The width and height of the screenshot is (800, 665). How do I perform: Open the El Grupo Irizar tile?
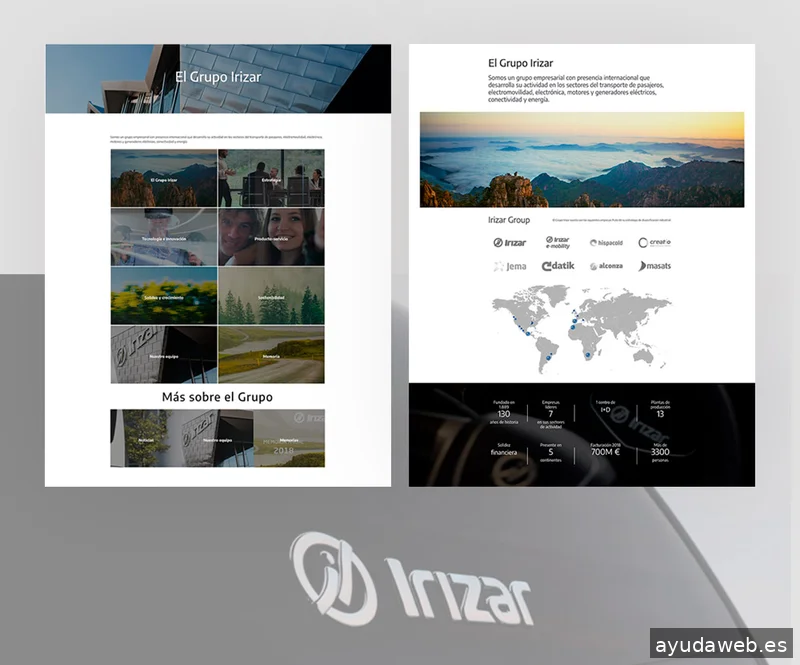(x=164, y=178)
